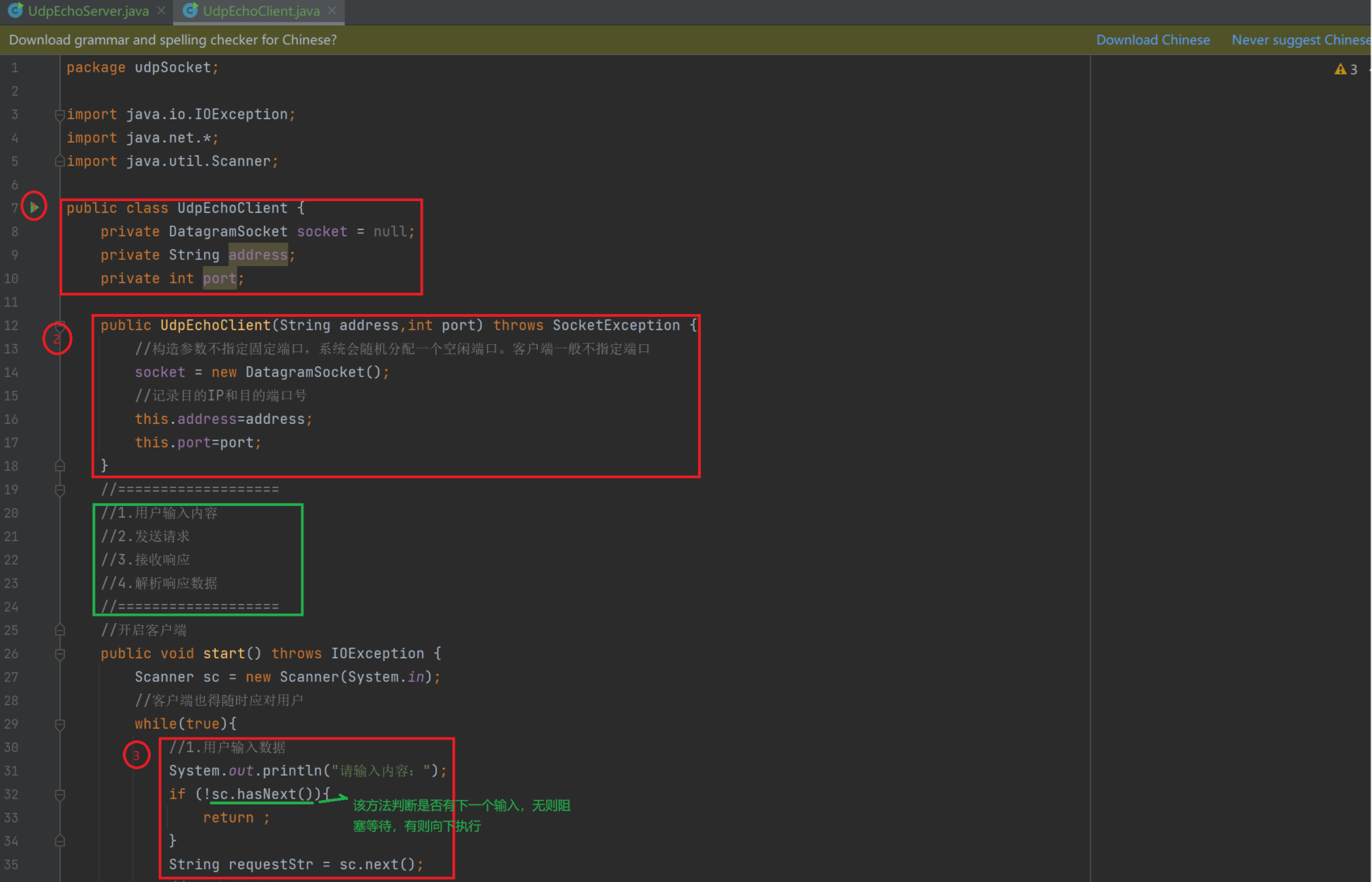Click the Never suggest Chinese link
The image size is (1372, 882).
[1300, 40]
